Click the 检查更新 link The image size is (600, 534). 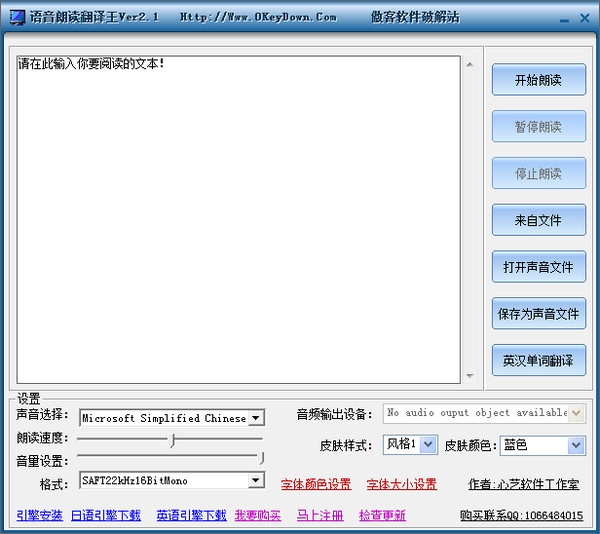(x=382, y=515)
